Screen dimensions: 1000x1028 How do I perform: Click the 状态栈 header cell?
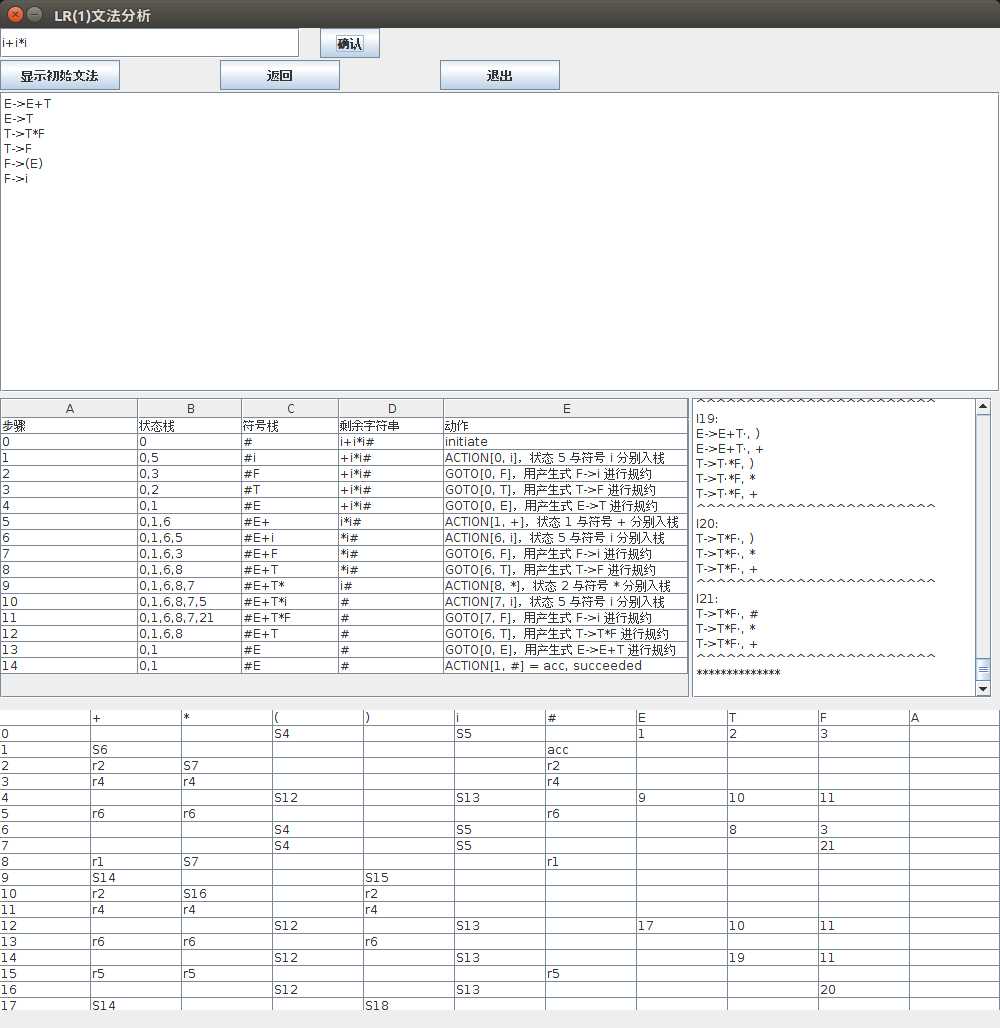click(x=190, y=425)
